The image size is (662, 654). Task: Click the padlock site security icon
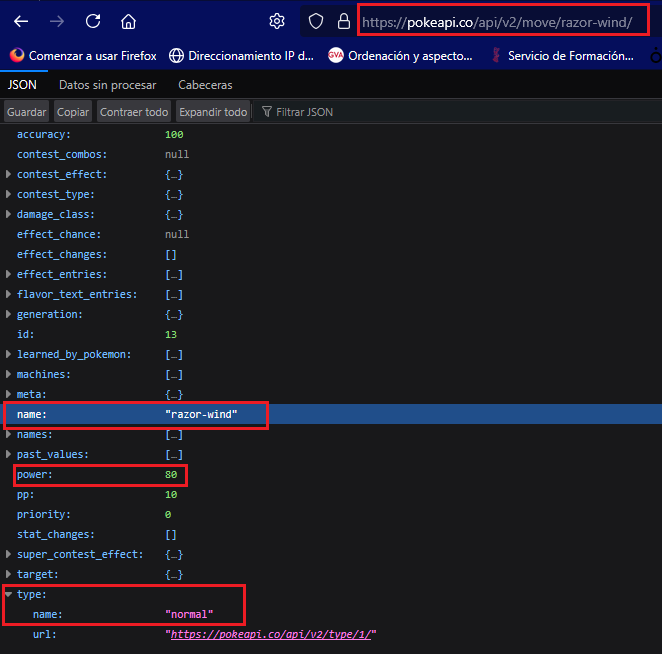tap(344, 21)
